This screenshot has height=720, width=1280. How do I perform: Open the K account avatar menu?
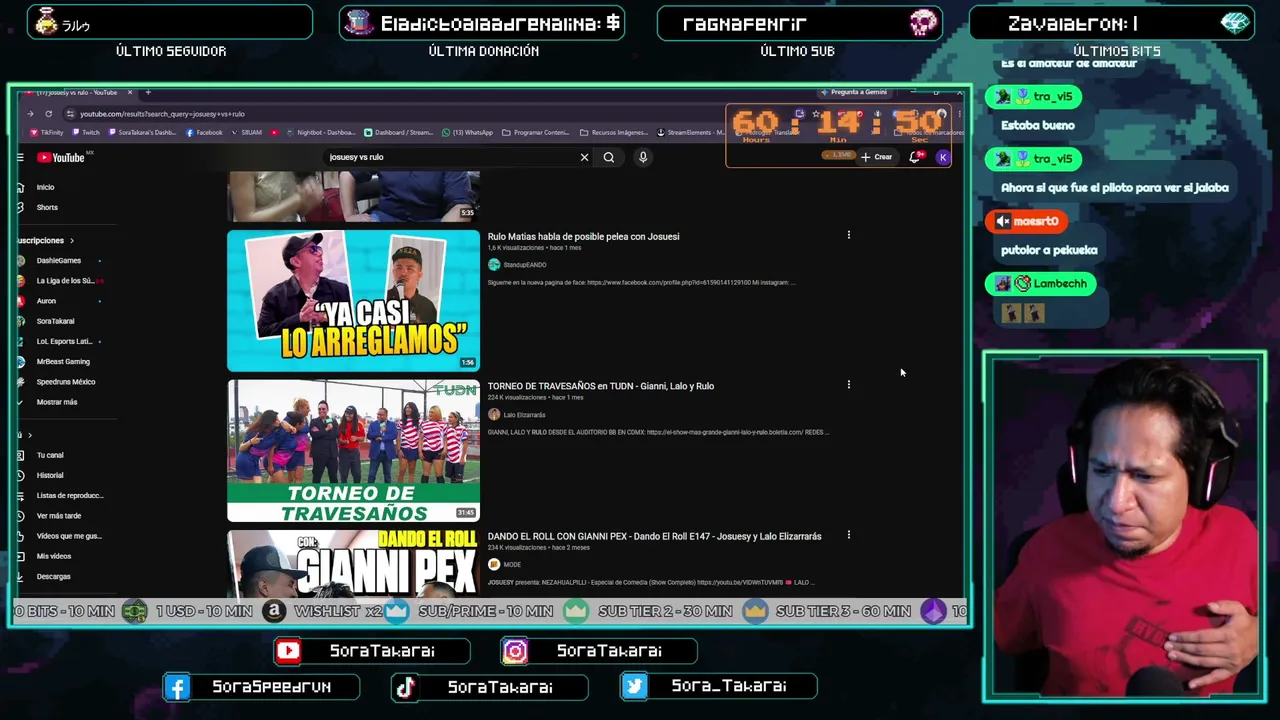[x=942, y=157]
